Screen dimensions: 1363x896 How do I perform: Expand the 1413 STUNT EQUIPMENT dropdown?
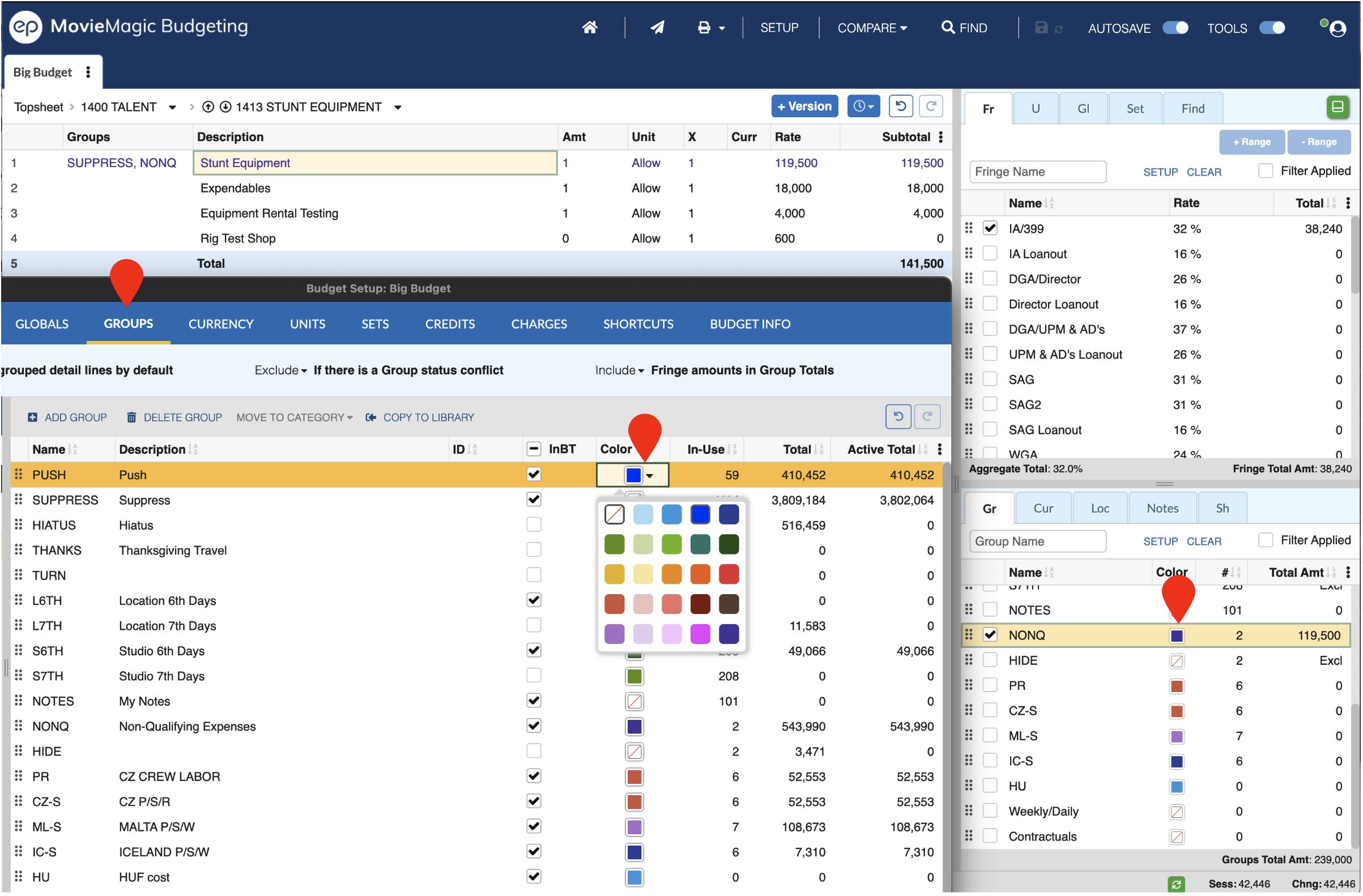coord(398,107)
